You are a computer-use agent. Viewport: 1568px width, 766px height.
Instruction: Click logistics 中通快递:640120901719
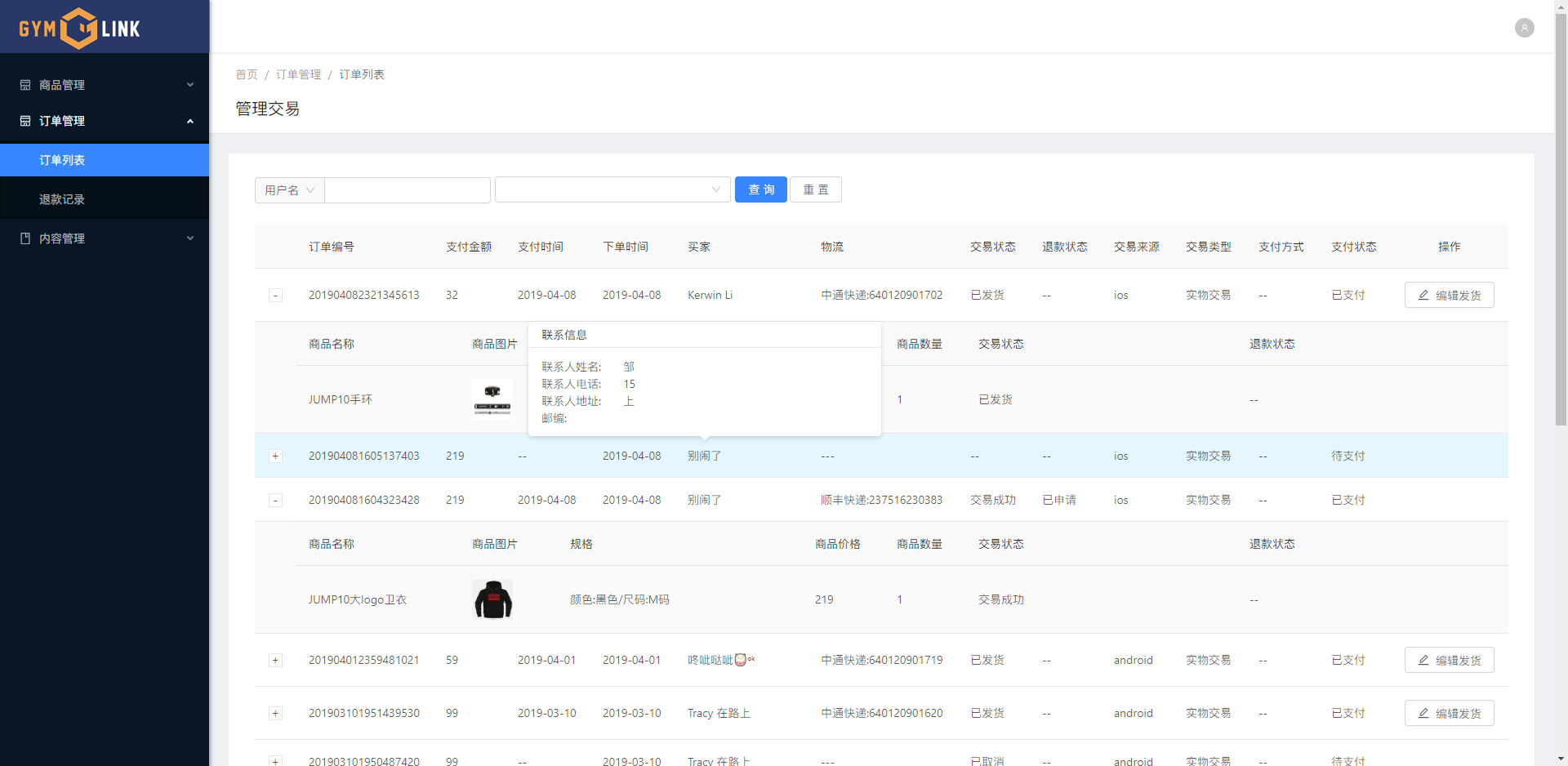[x=882, y=660]
